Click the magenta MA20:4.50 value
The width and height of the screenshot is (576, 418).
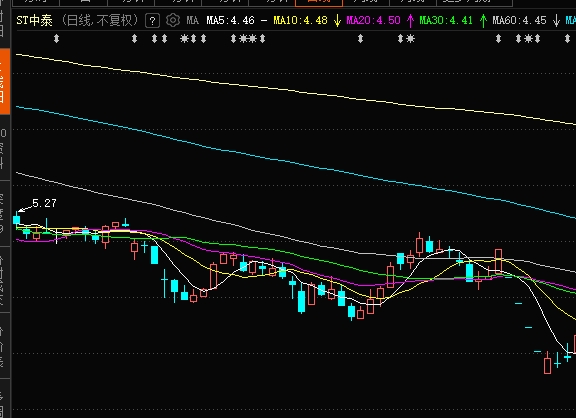[373, 20]
